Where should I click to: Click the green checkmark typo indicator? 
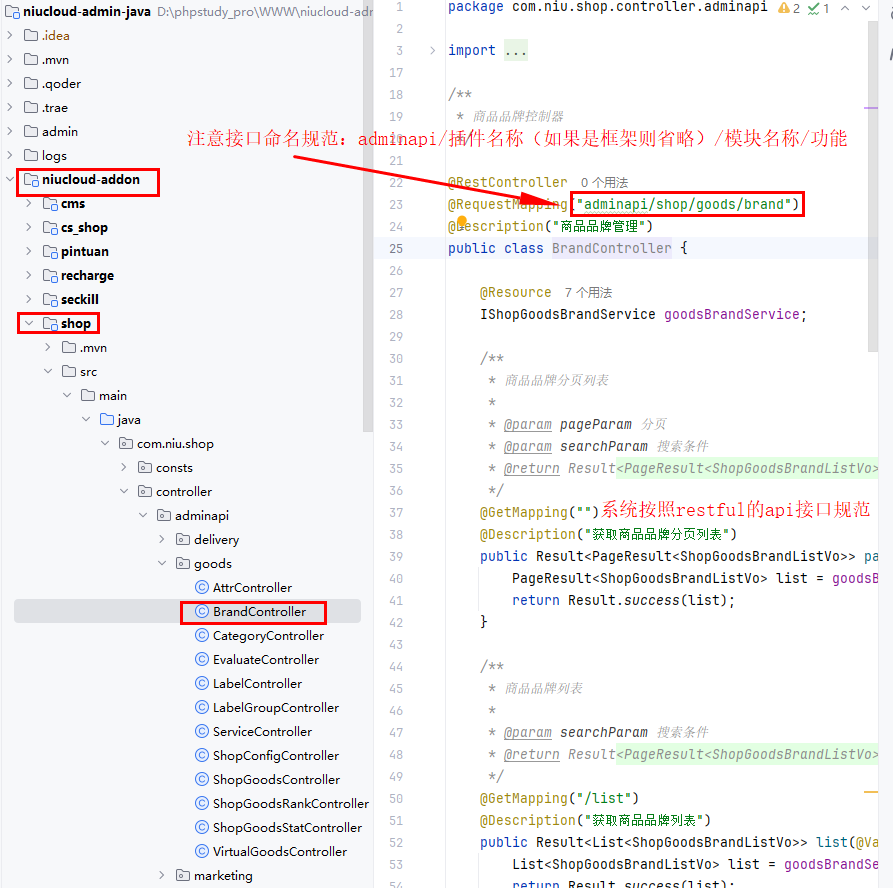tap(813, 8)
